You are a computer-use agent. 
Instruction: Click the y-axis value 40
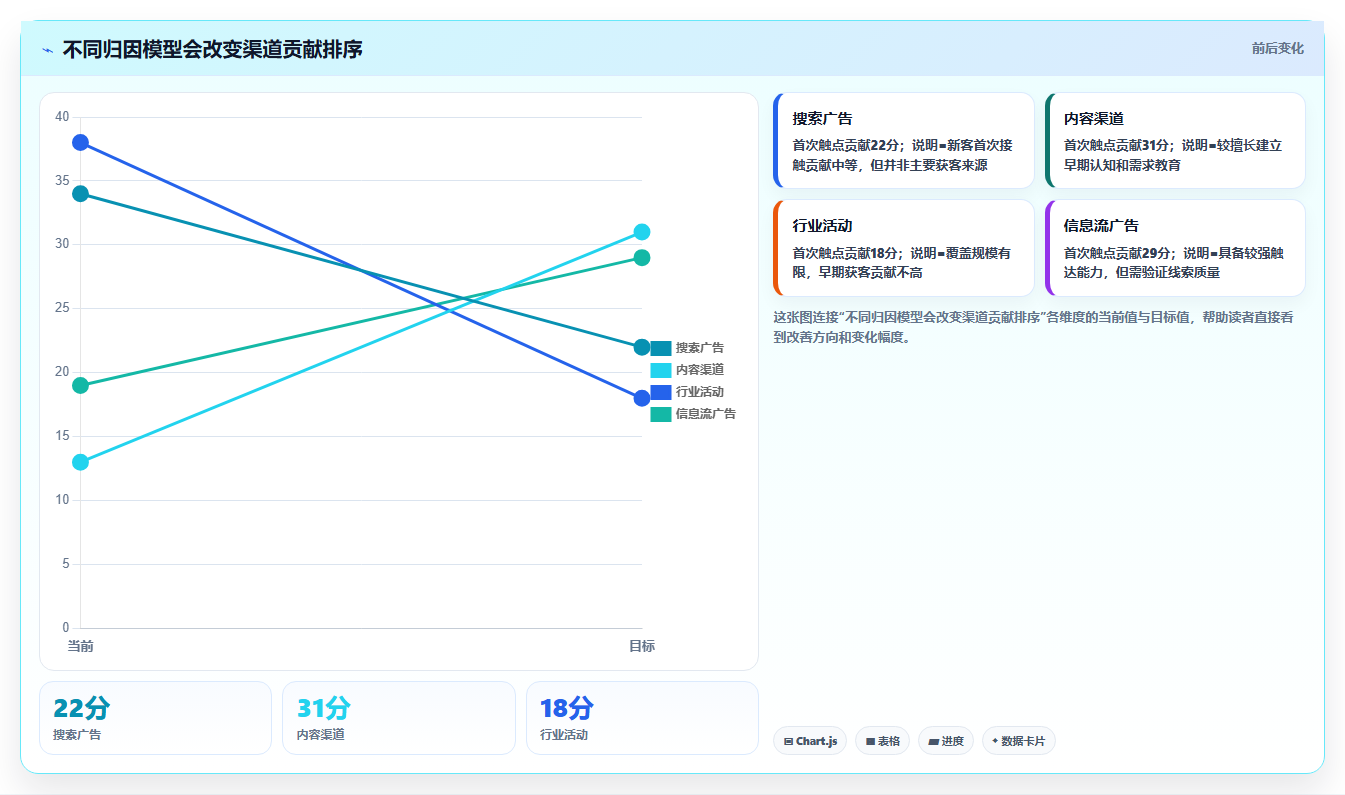coord(62,117)
